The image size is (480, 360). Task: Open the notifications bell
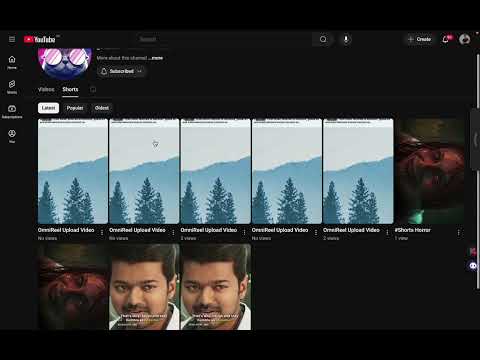[446, 39]
